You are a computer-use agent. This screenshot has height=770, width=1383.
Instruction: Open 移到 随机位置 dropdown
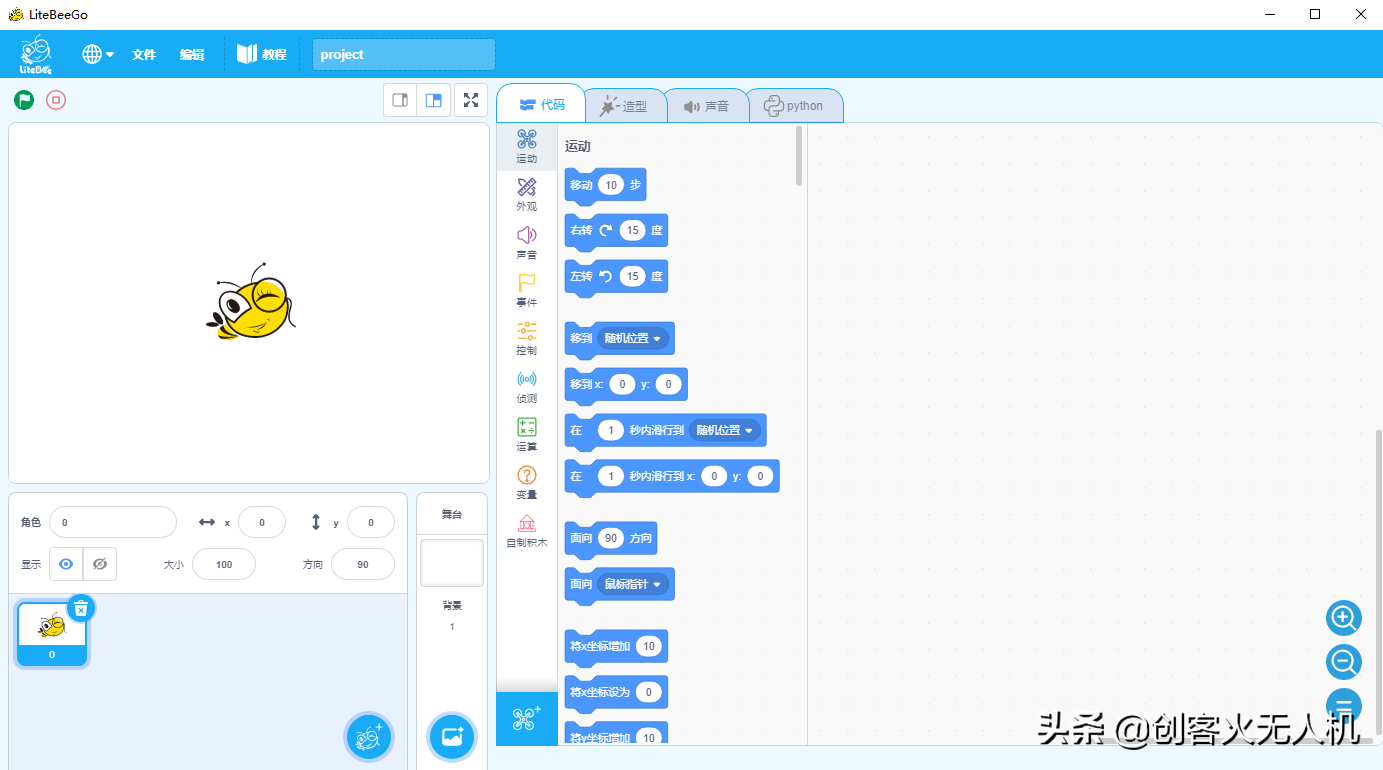pyautogui.click(x=633, y=338)
